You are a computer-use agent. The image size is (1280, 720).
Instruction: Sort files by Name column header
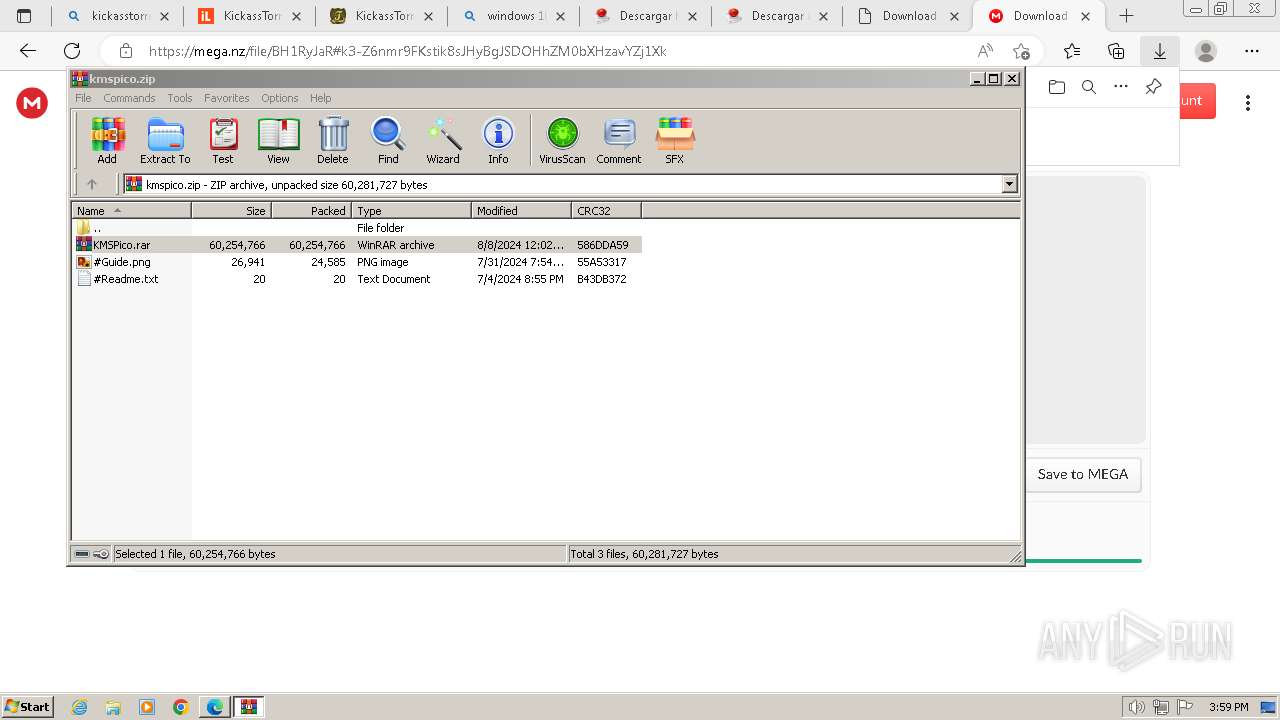coord(131,210)
